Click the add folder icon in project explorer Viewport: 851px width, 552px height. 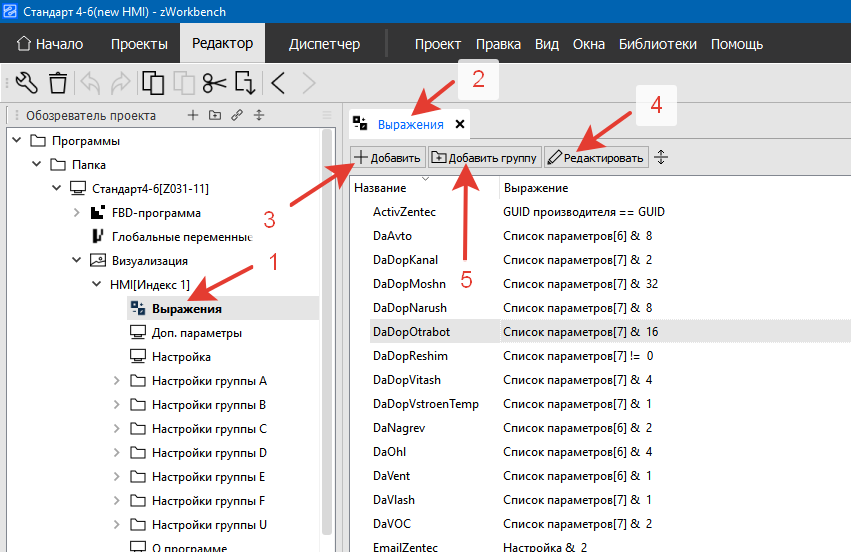[x=214, y=115]
